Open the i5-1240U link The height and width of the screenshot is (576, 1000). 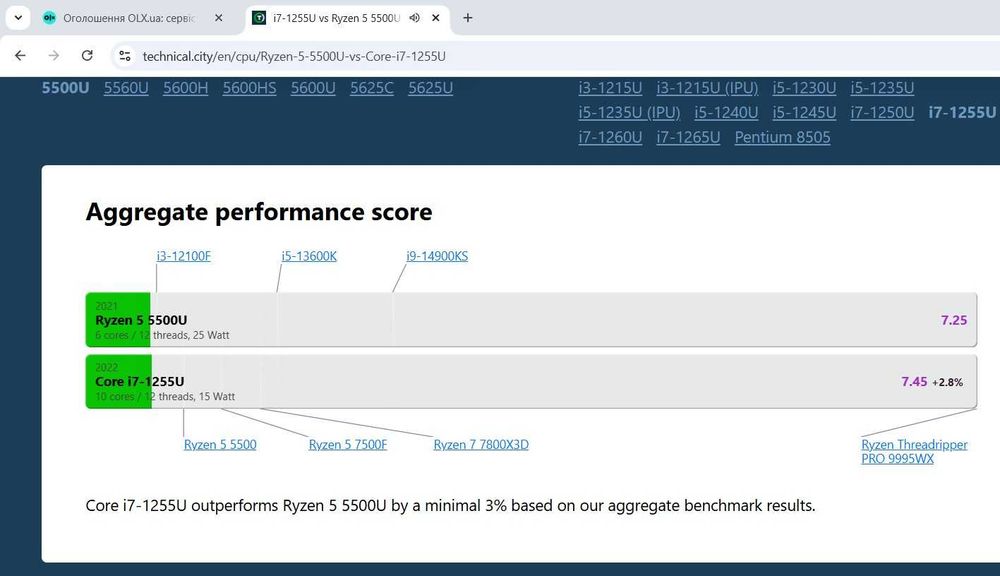pyautogui.click(x=726, y=113)
